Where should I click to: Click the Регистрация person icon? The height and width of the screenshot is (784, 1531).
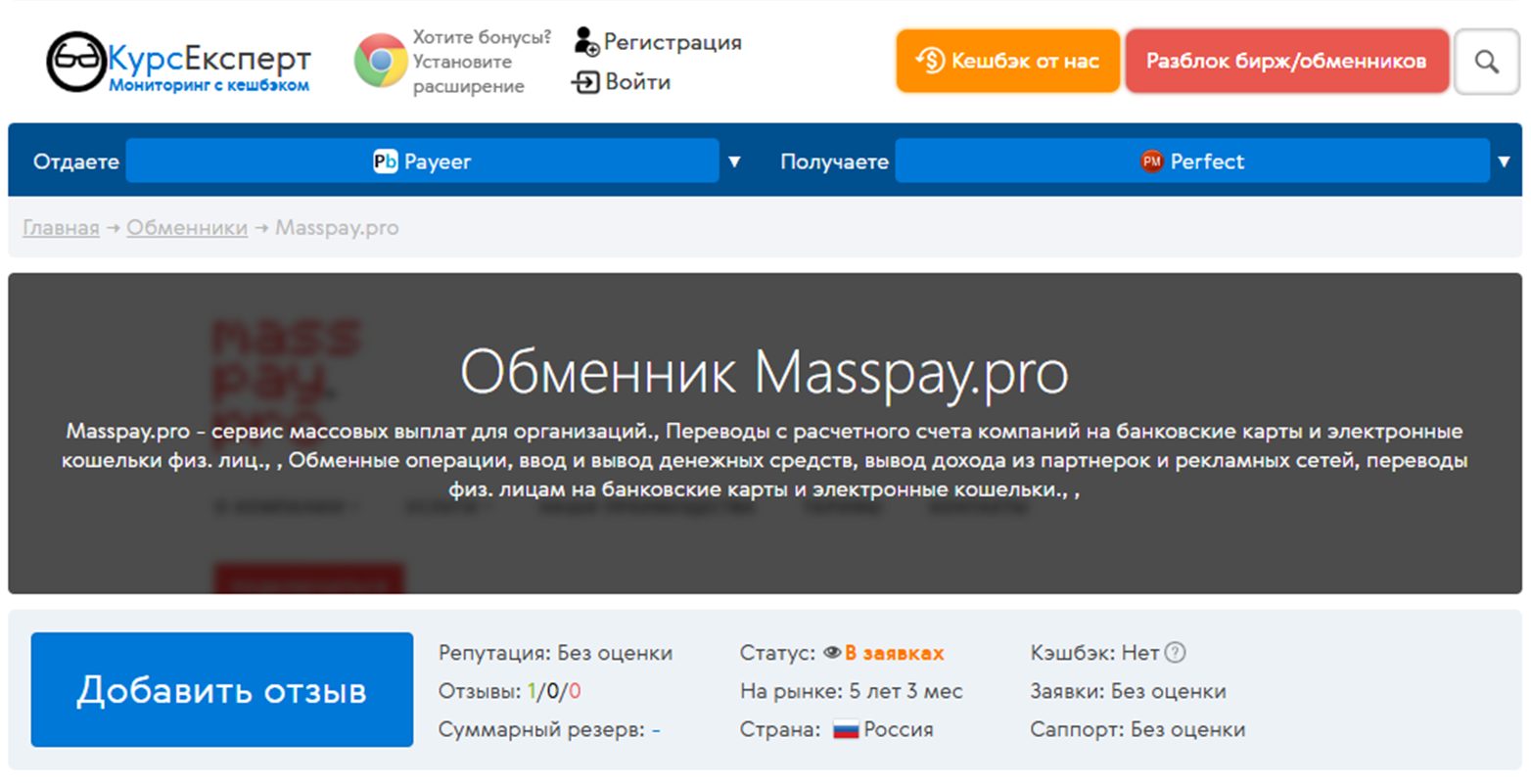click(584, 41)
